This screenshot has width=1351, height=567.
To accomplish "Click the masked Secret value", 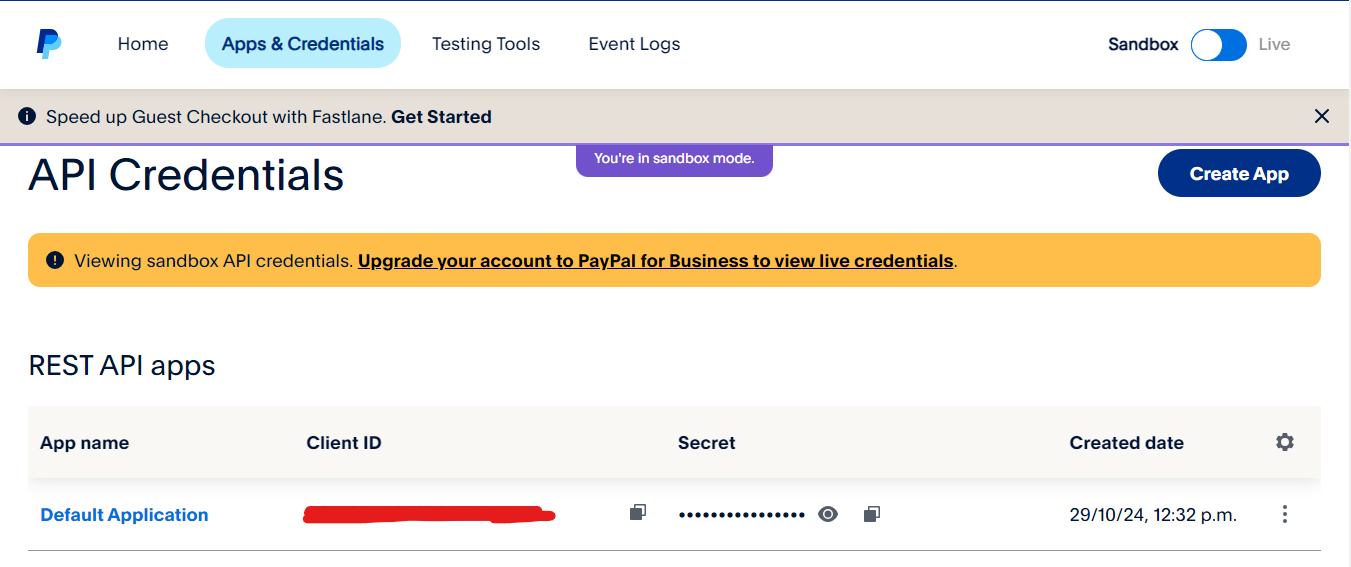I will tap(741, 515).
